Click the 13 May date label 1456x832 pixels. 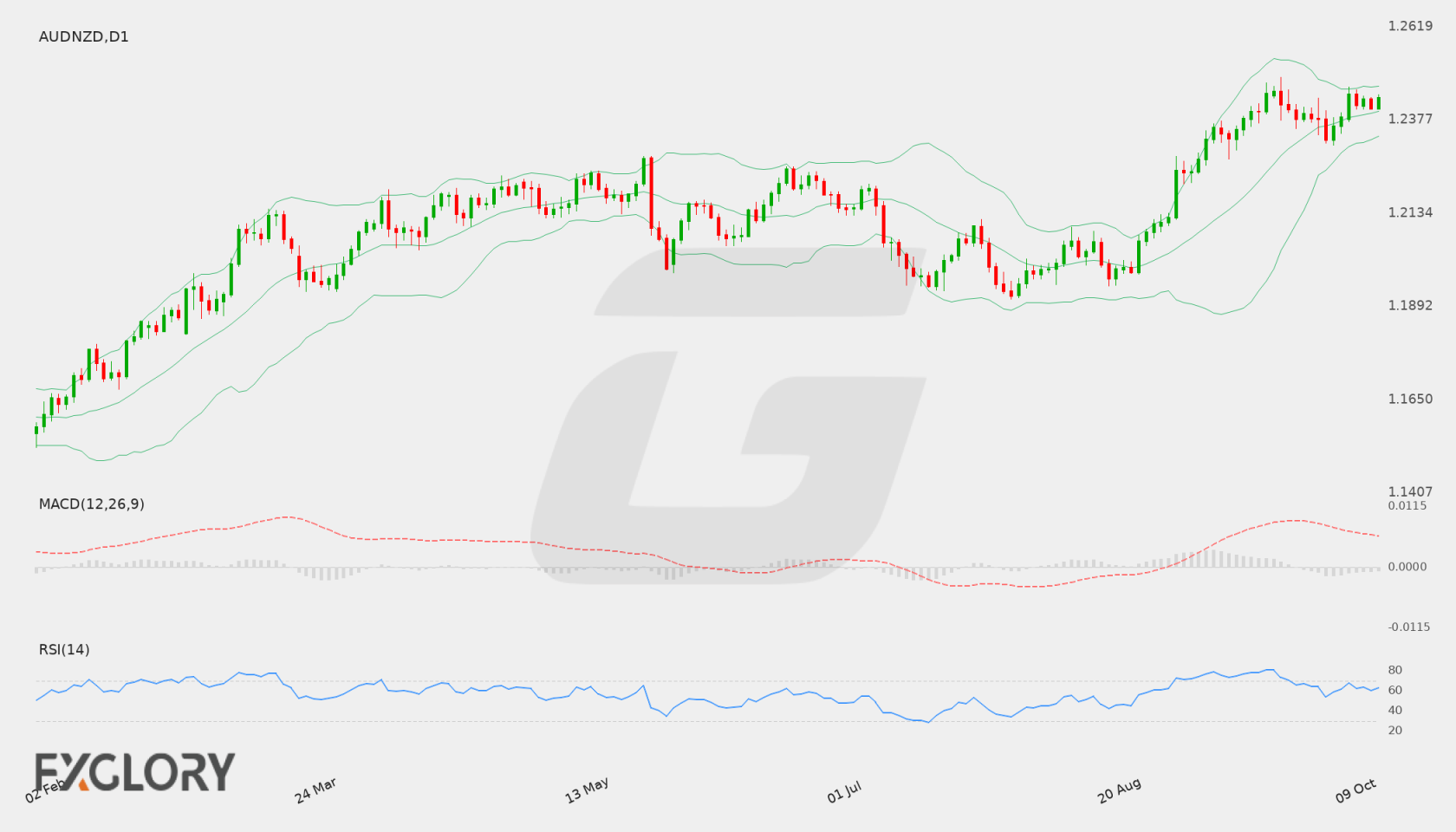coord(587,790)
